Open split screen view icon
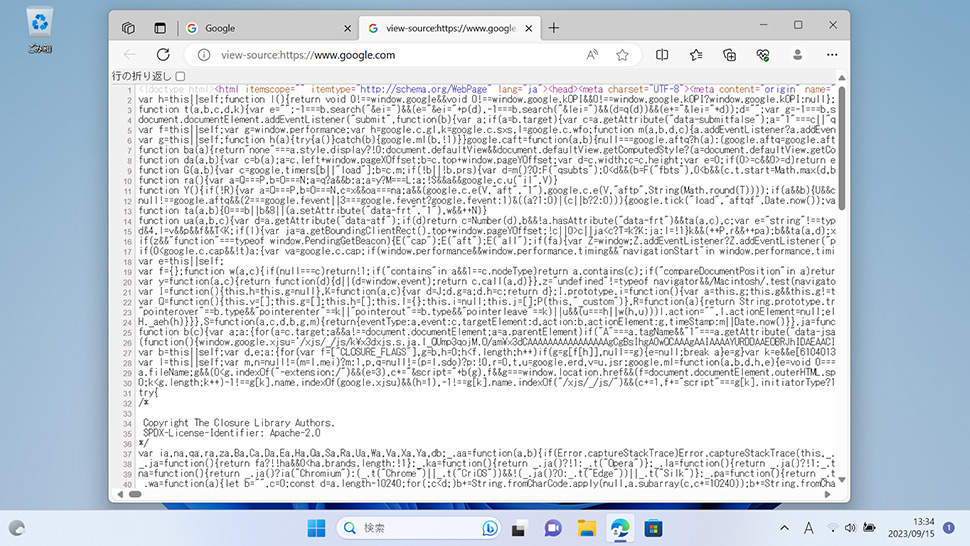This screenshot has height=546, width=970. 662,55
